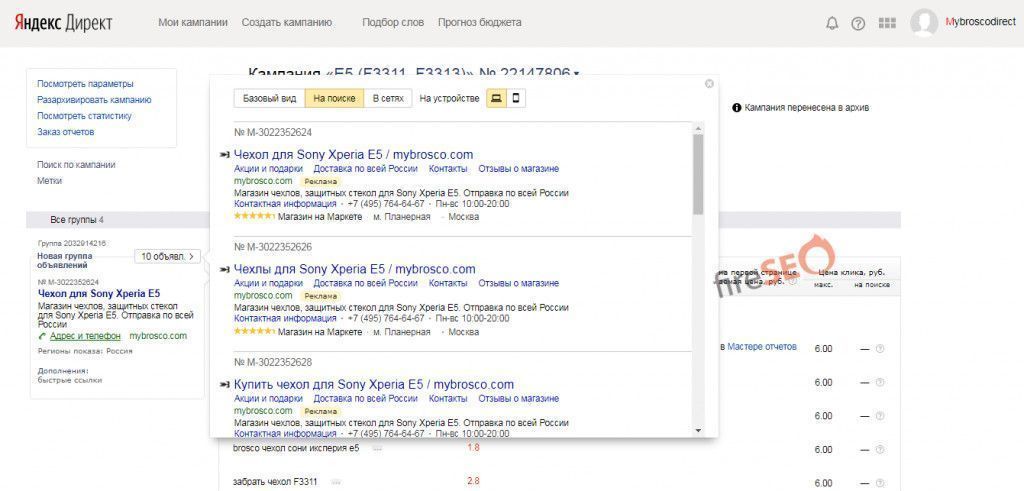This screenshot has width=1024, height=491.
Task: Select the В сетях preview tab
Action: tap(388, 98)
